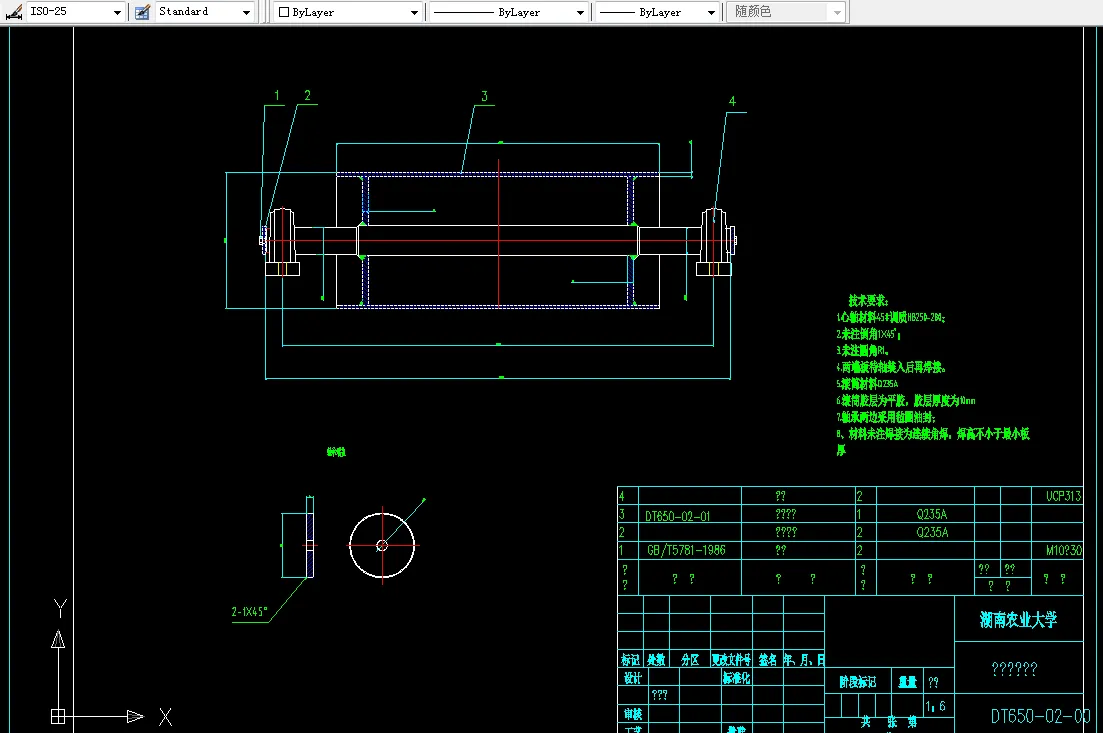Open the ByLayer linetype dropdown
Viewport: 1103px width, 733px height.
(x=580, y=12)
